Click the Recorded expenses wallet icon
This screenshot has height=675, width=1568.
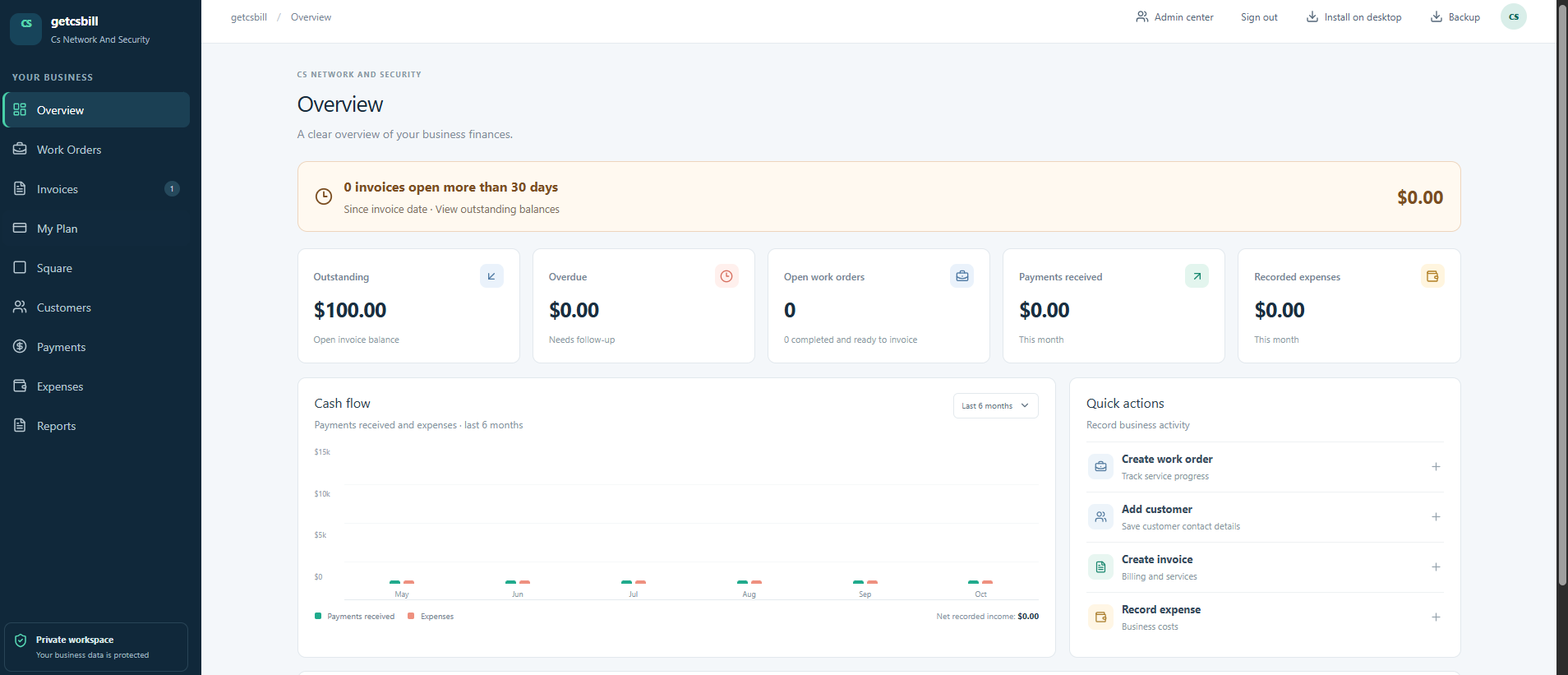pyautogui.click(x=1432, y=276)
